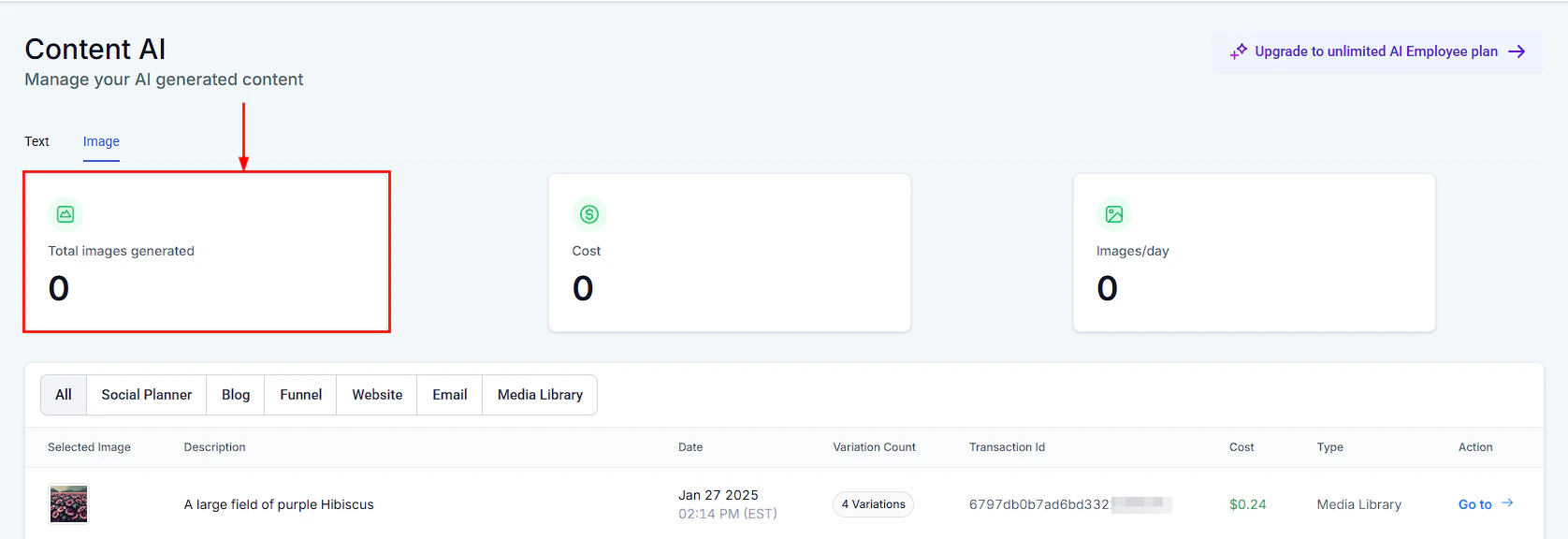Click the 'Content AI' page title
Viewport: 1568px width, 539px height.
[95, 49]
